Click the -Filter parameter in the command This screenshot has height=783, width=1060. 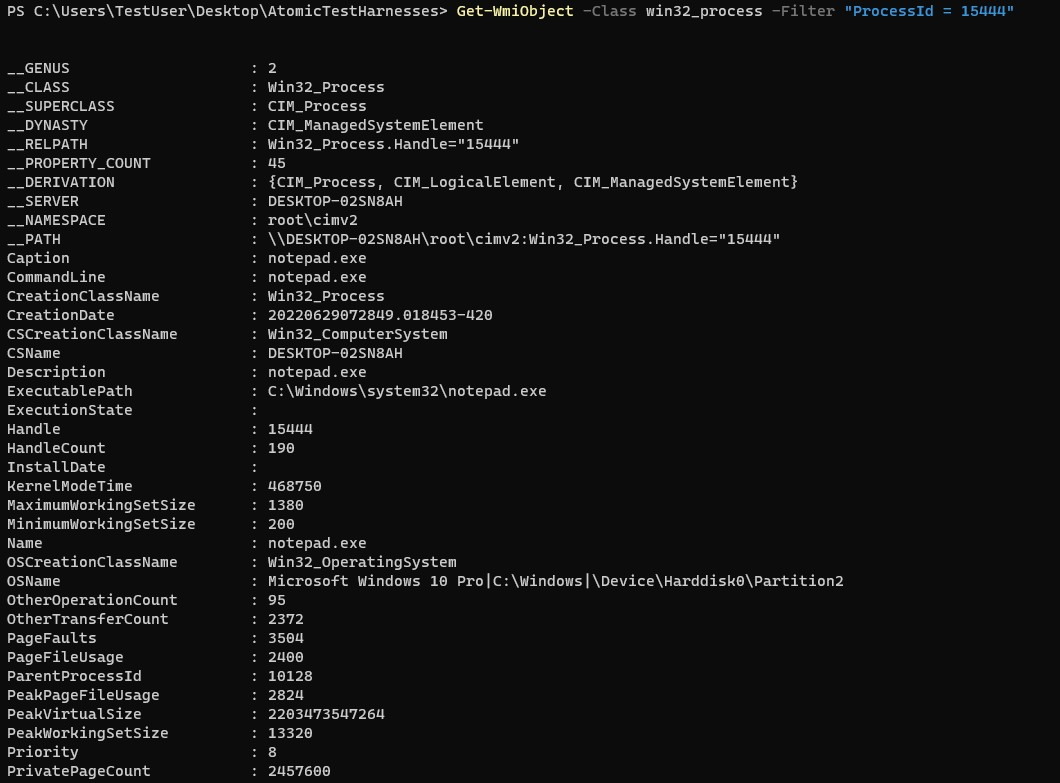pos(803,11)
